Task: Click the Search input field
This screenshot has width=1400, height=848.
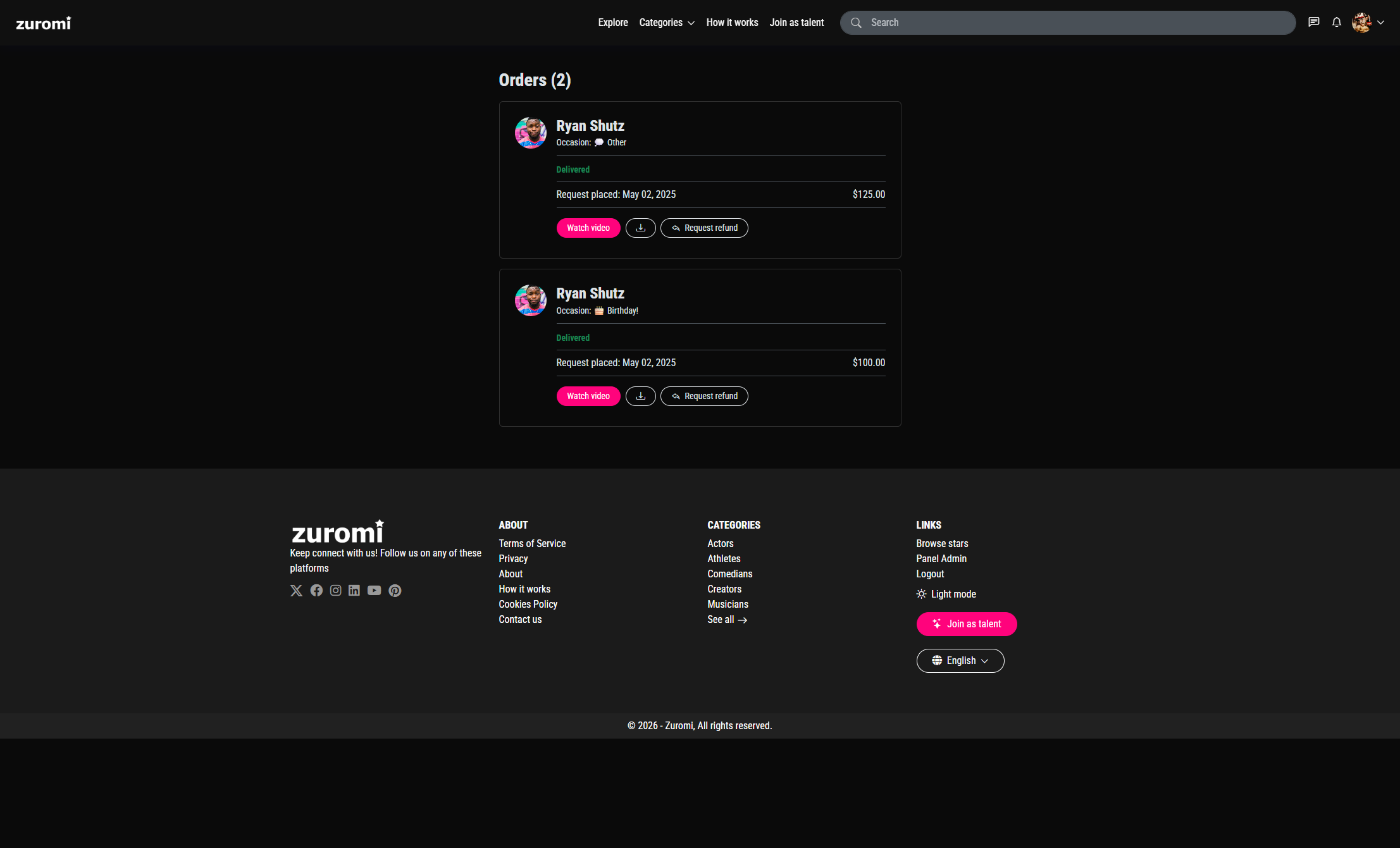Action: (1075, 23)
